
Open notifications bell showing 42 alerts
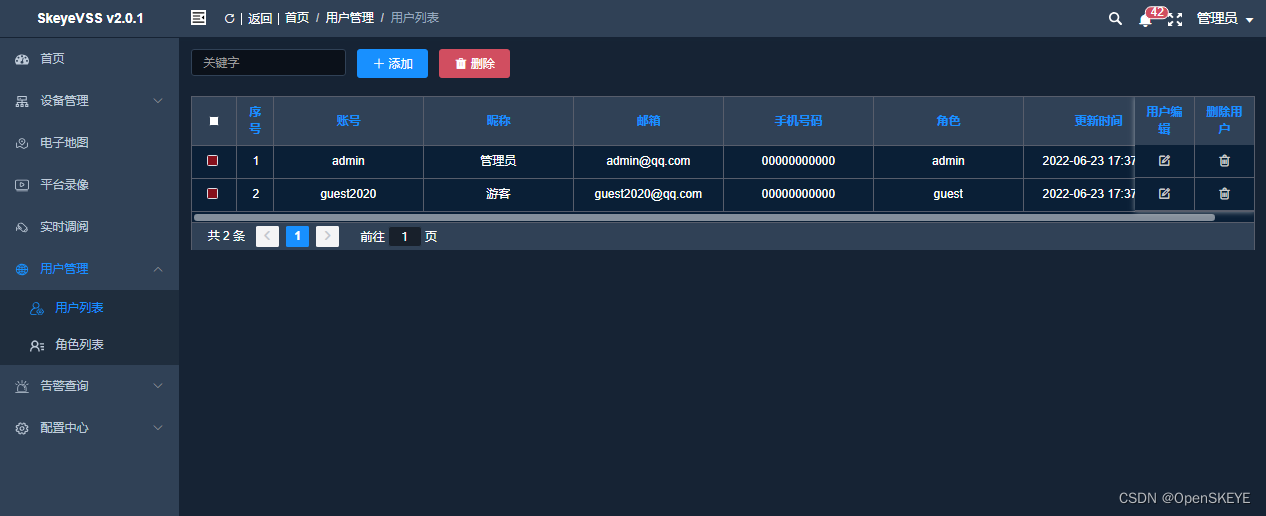[1145, 19]
